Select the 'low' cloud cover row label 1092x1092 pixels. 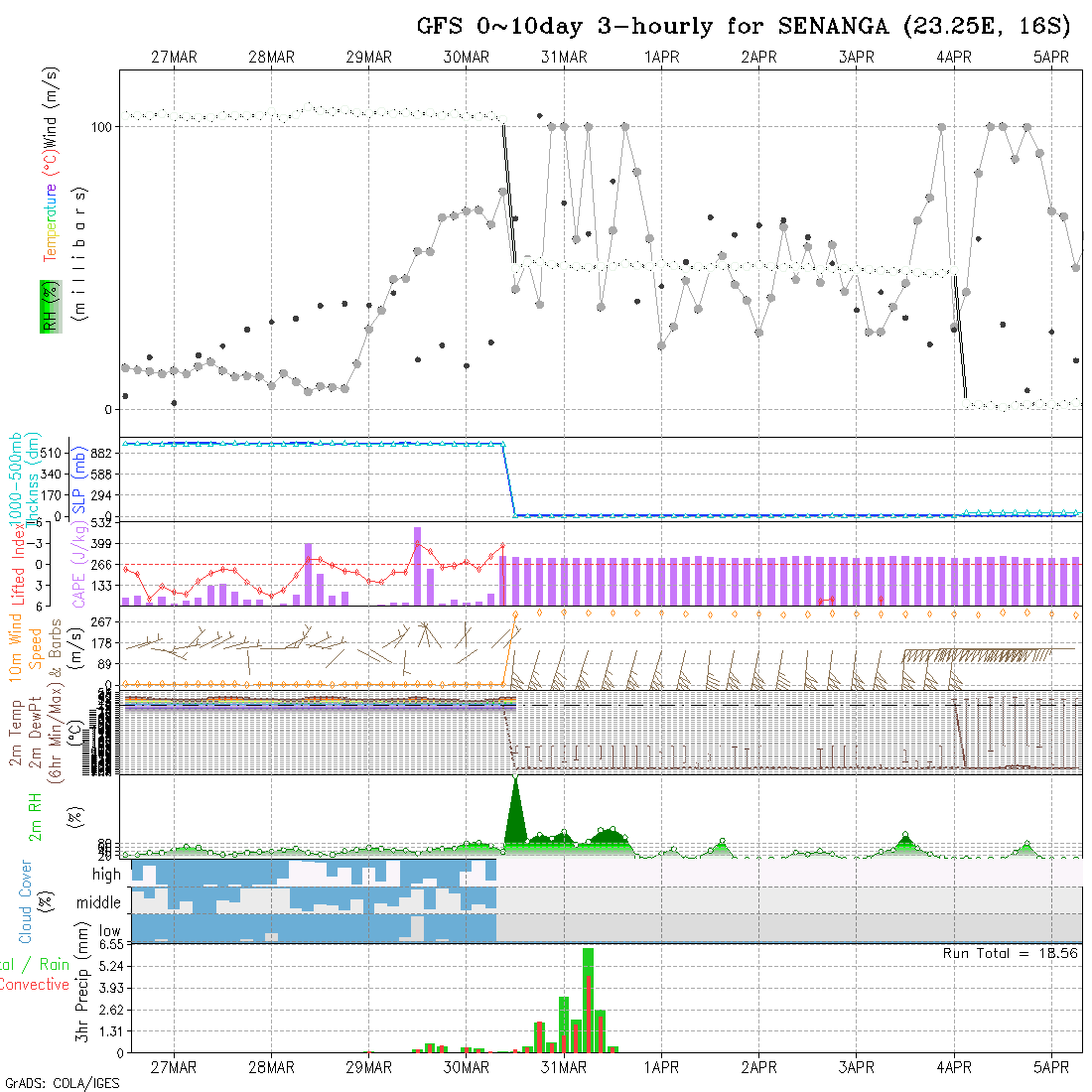[x=109, y=931]
